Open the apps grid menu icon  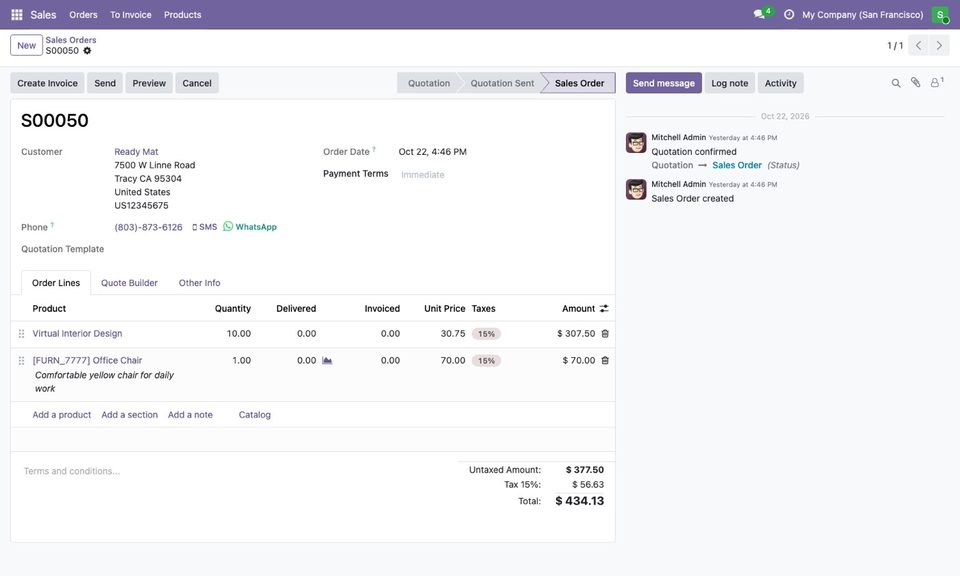click(17, 14)
